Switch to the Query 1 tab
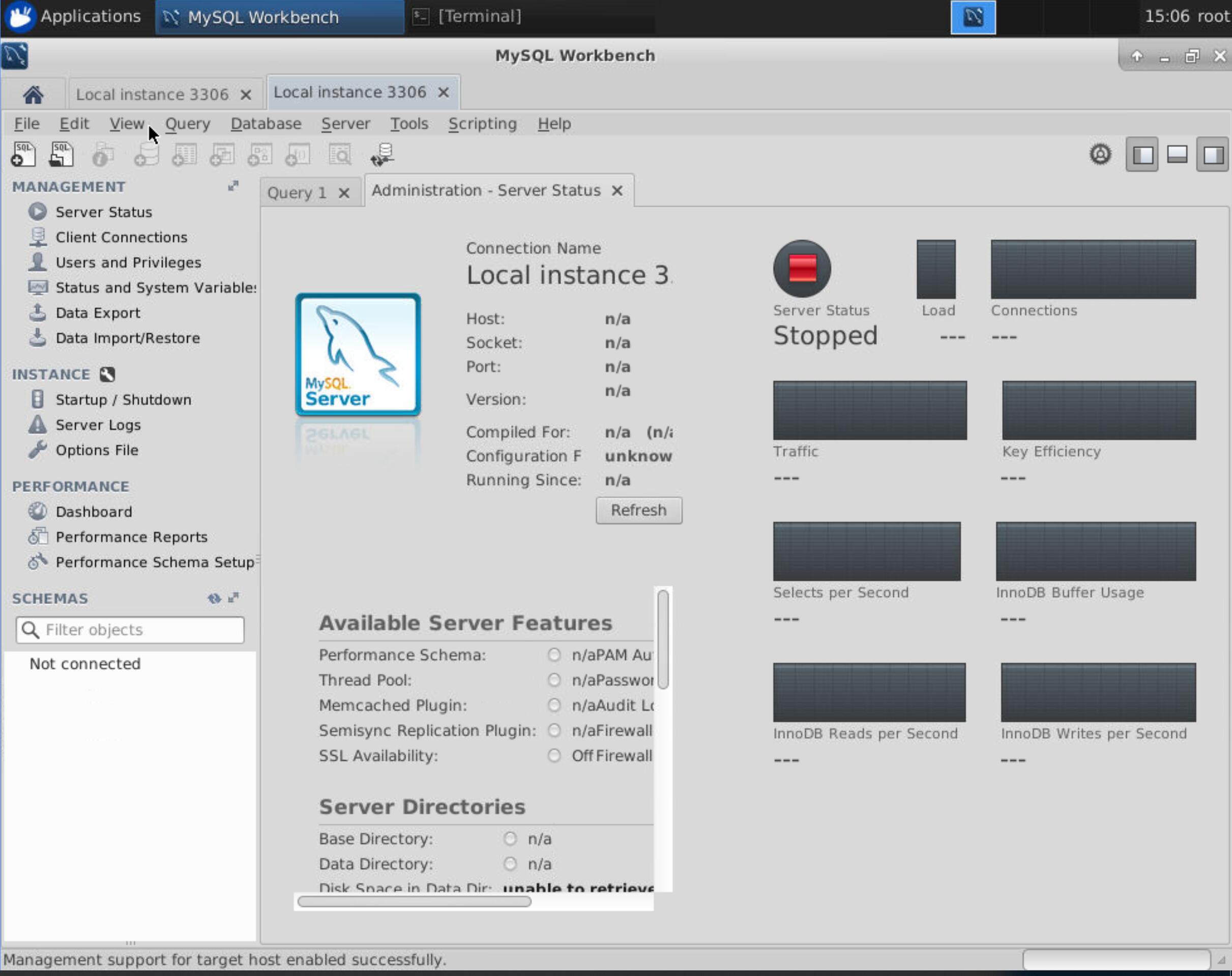 297,192
